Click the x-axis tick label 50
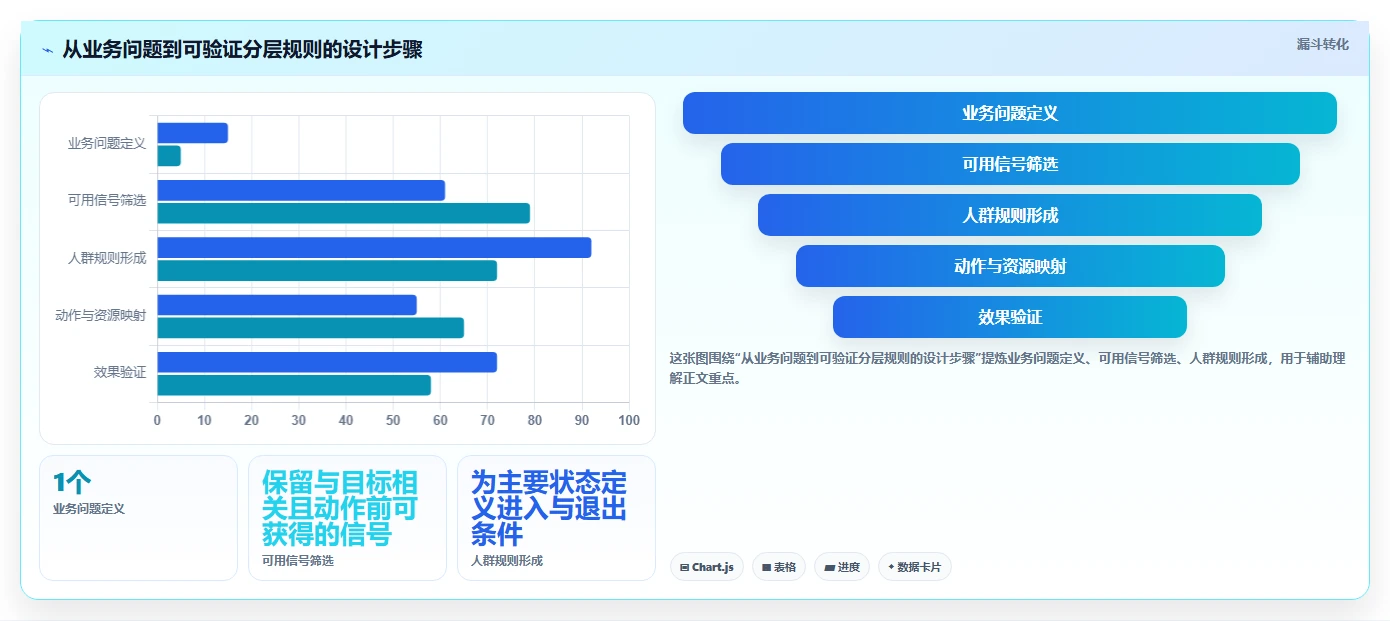The height and width of the screenshot is (621, 1390). point(393,421)
